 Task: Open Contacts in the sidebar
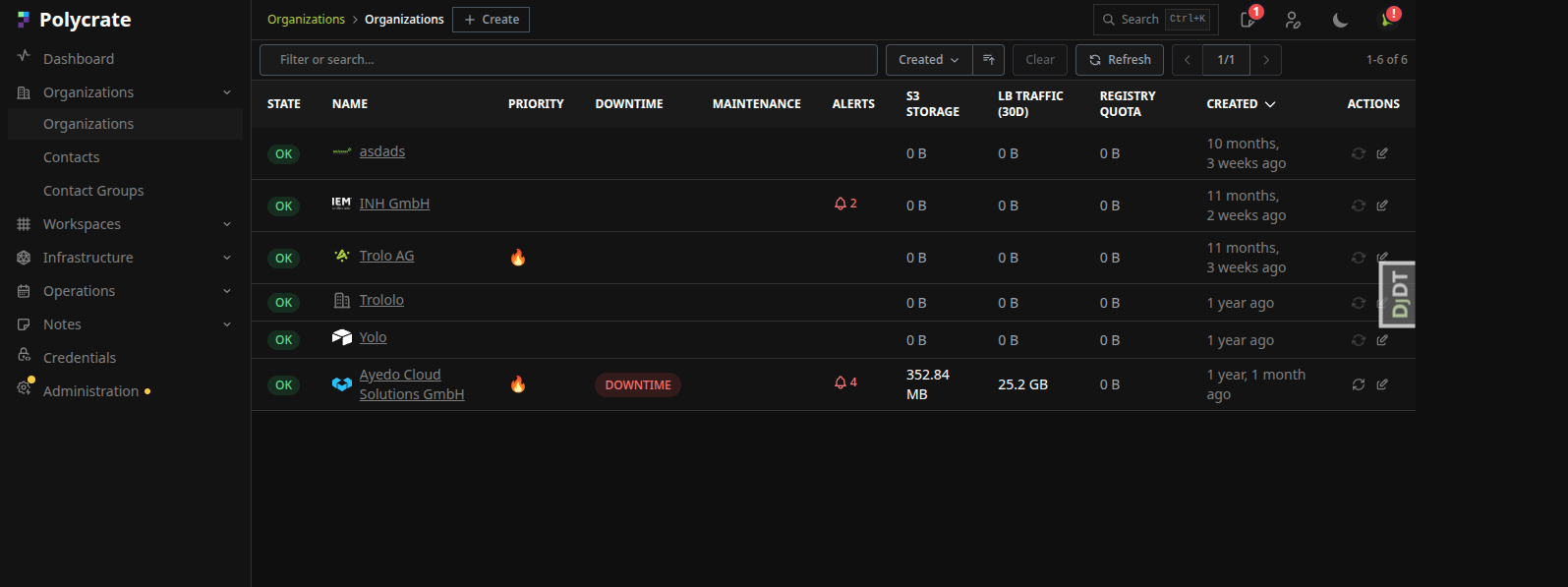pos(71,157)
